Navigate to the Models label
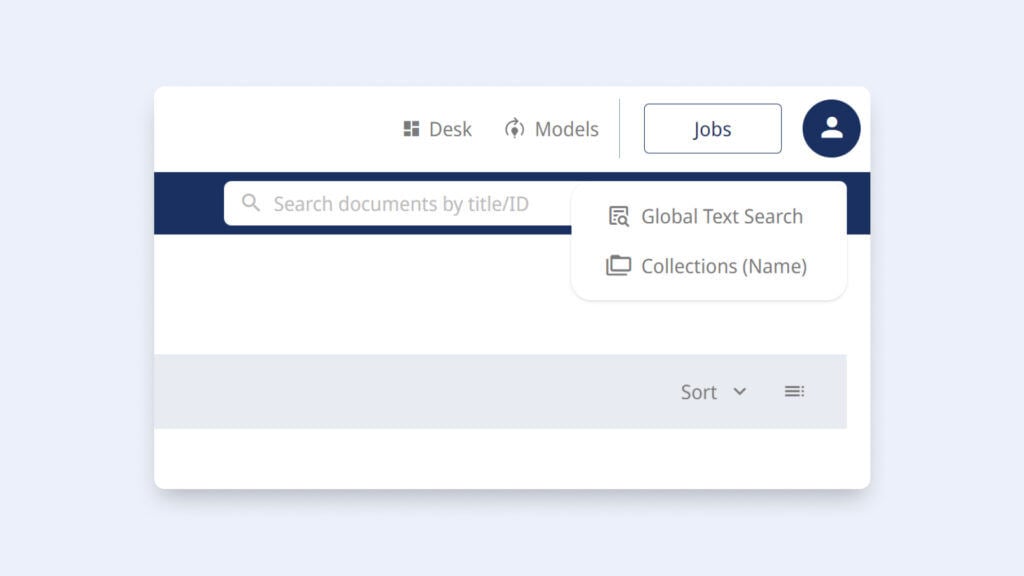The height and width of the screenshot is (576, 1024). pos(566,129)
